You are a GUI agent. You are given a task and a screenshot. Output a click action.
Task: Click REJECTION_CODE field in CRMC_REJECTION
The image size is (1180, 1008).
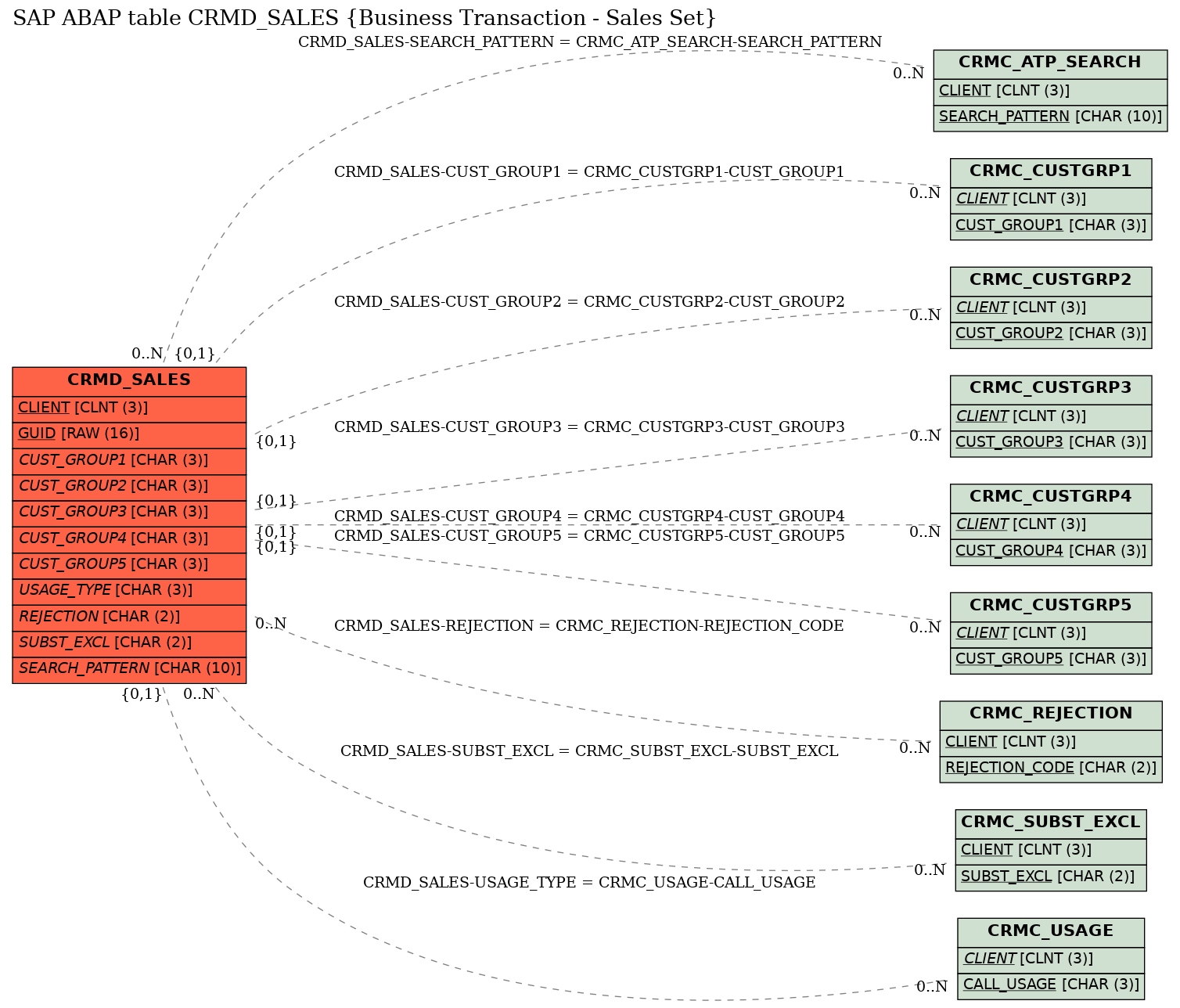pos(1051,769)
